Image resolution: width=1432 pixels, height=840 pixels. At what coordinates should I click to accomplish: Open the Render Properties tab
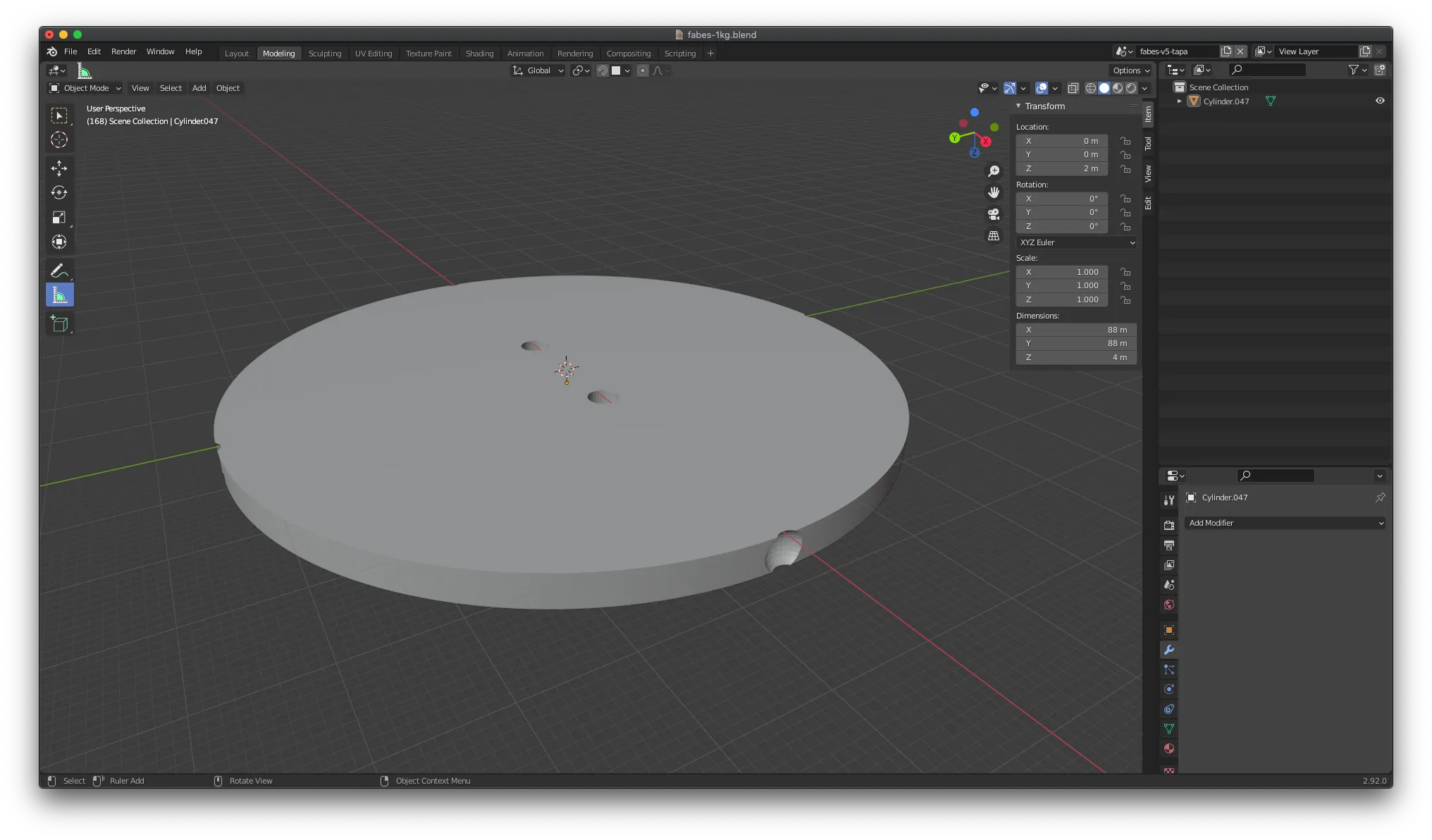tap(1168, 524)
